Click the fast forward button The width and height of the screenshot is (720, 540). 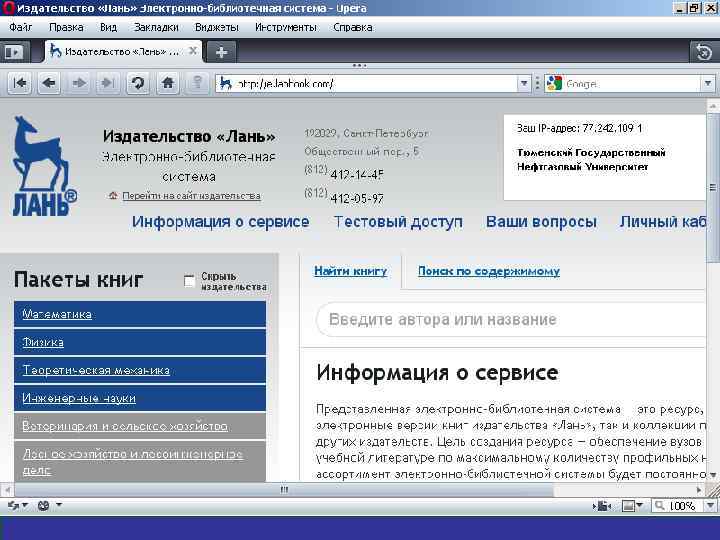[108, 83]
